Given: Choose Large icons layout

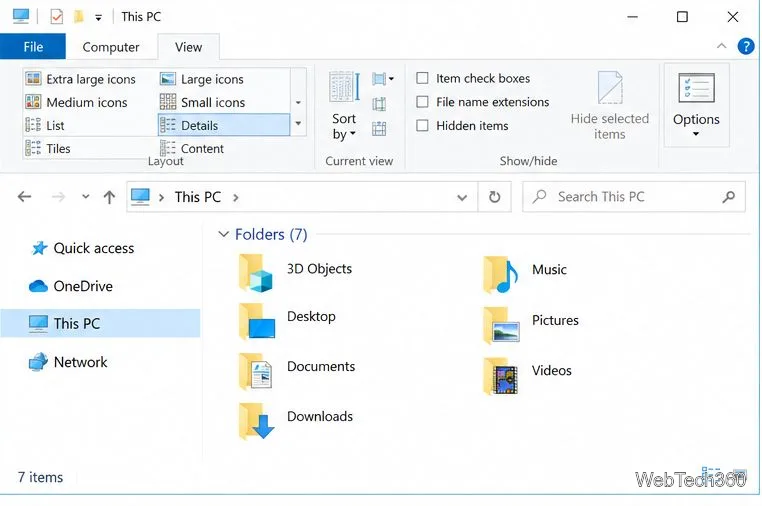Looking at the screenshot, I should click(202, 79).
